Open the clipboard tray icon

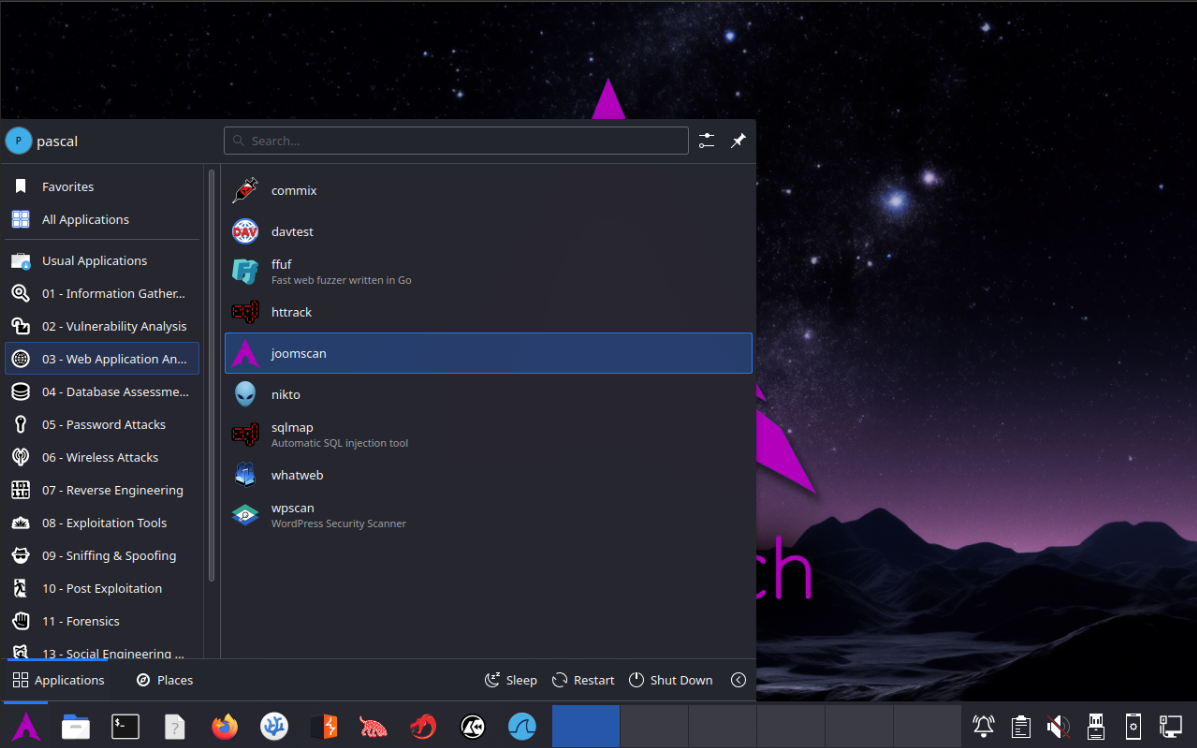click(1021, 727)
